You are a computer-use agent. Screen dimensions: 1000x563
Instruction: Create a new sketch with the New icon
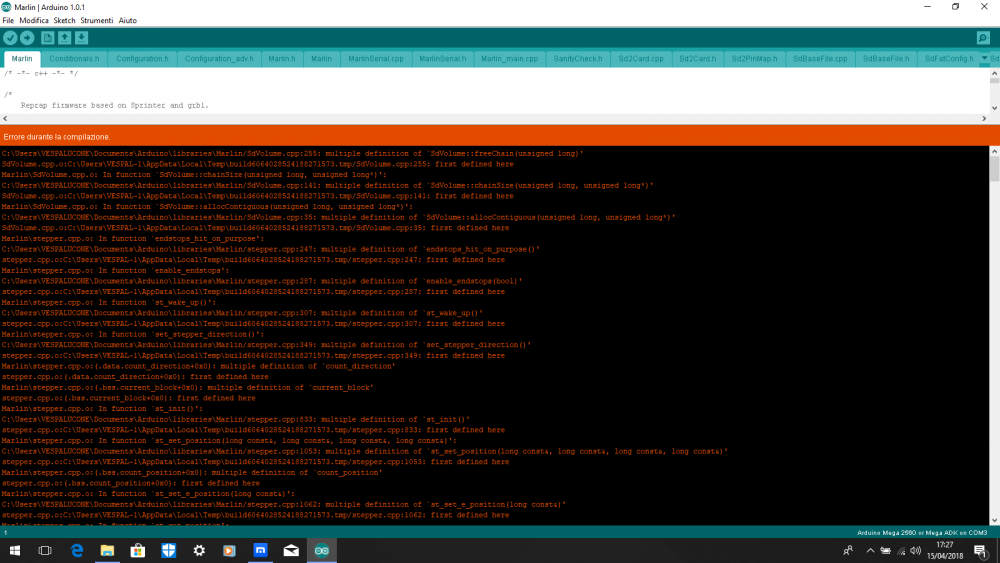click(x=47, y=38)
